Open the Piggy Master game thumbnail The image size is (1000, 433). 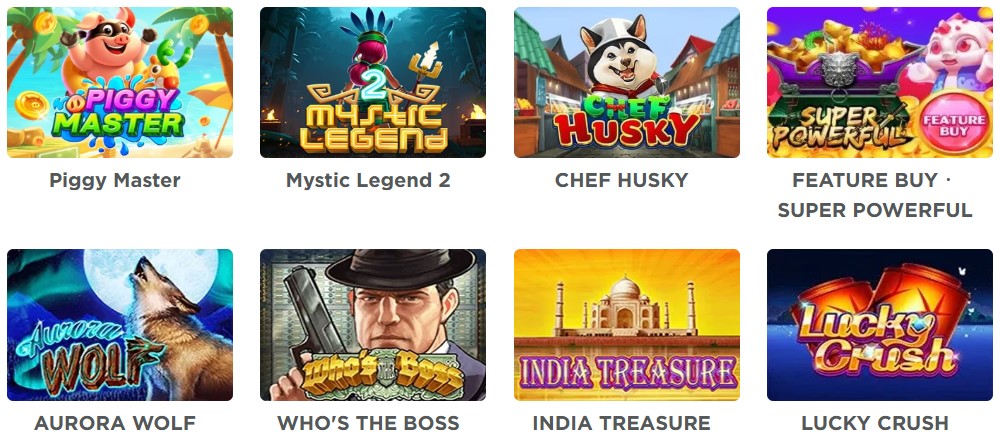[120, 82]
